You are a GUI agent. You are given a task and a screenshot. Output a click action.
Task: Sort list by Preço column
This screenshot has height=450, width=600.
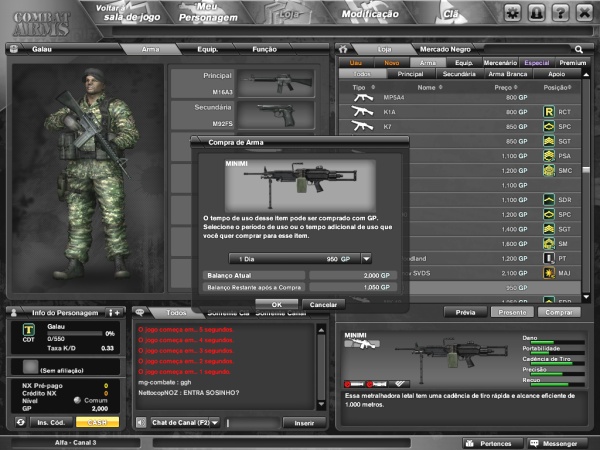[505, 88]
